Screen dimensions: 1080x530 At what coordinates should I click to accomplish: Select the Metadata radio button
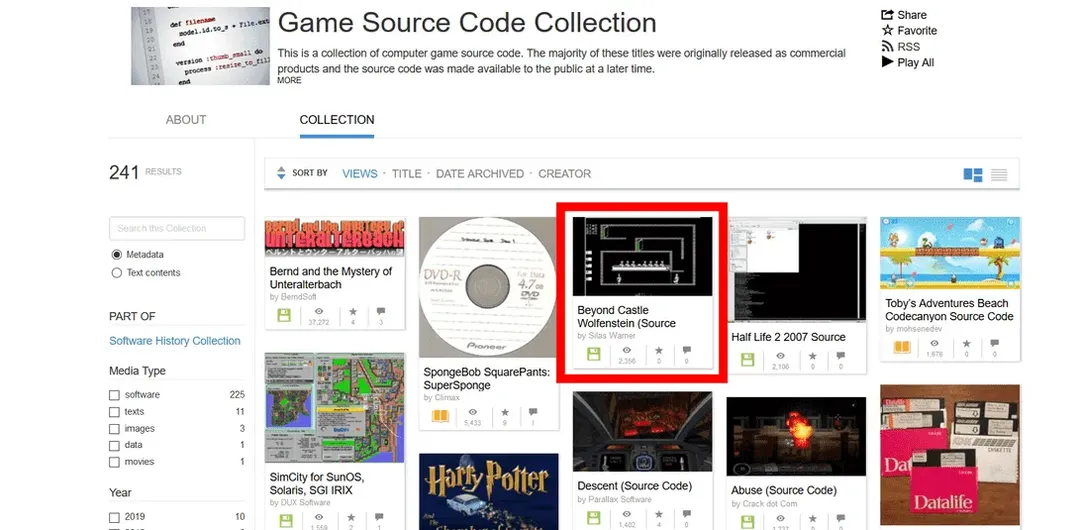[x=117, y=255]
